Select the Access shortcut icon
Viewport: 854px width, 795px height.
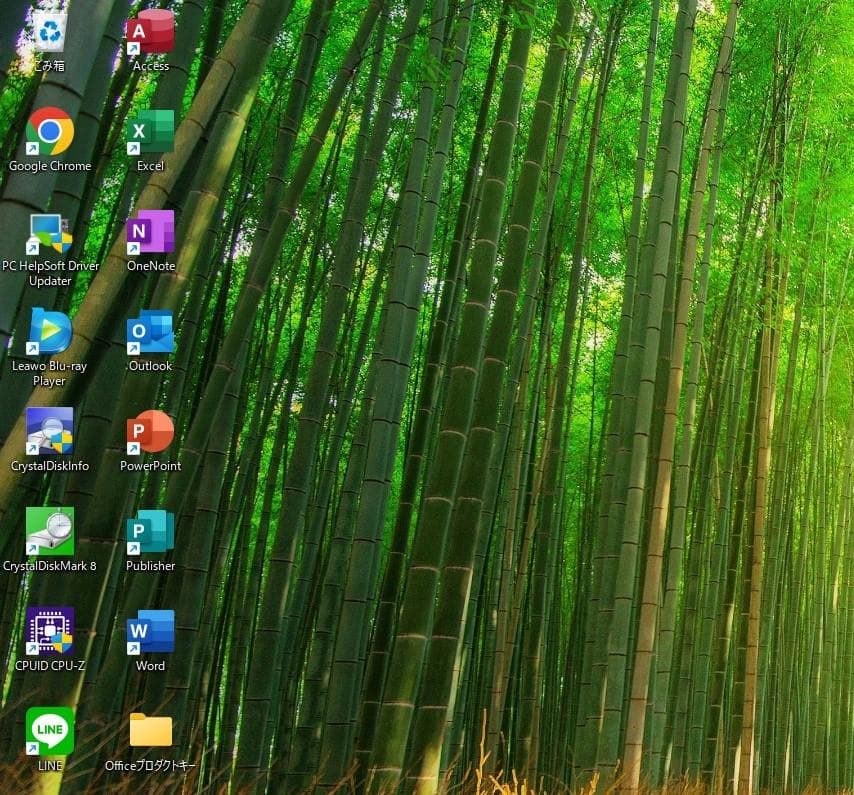150,31
